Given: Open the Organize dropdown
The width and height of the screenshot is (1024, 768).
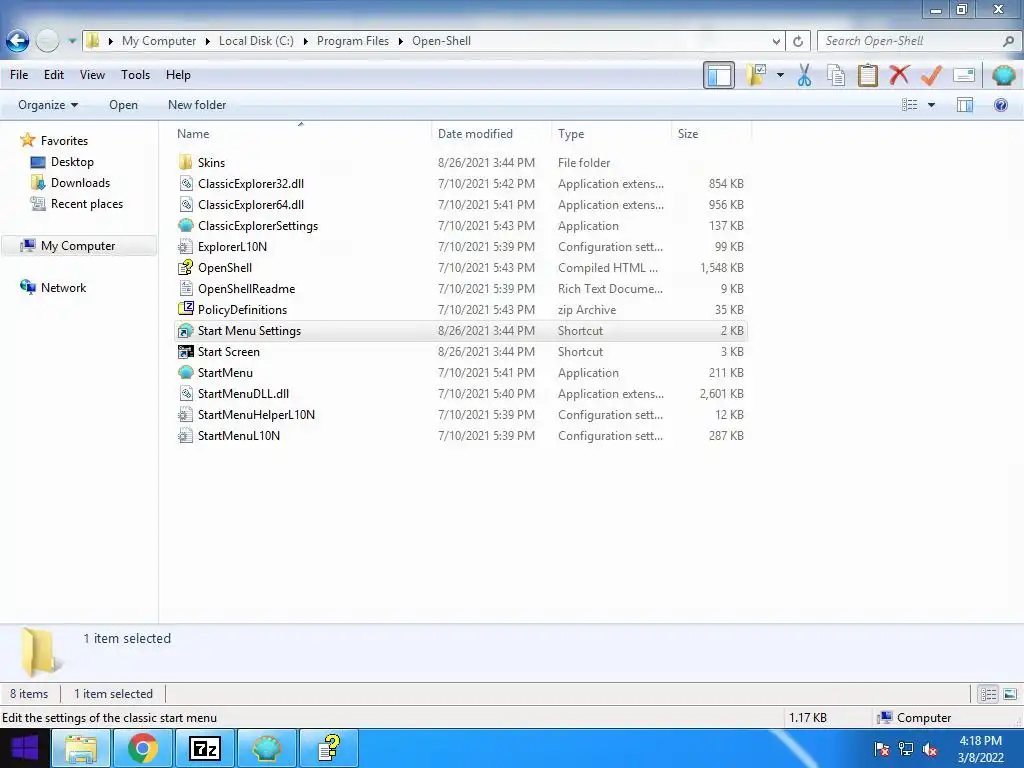Looking at the screenshot, I should [x=48, y=105].
